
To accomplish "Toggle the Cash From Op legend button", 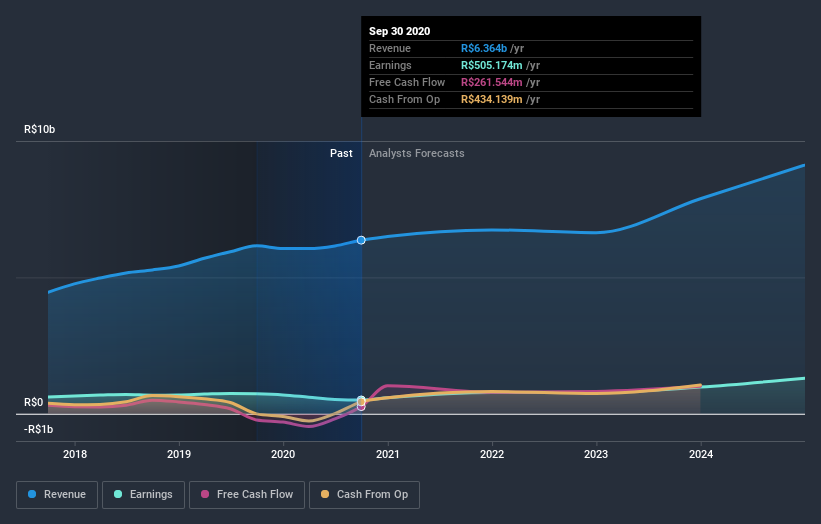I will 364,495.
